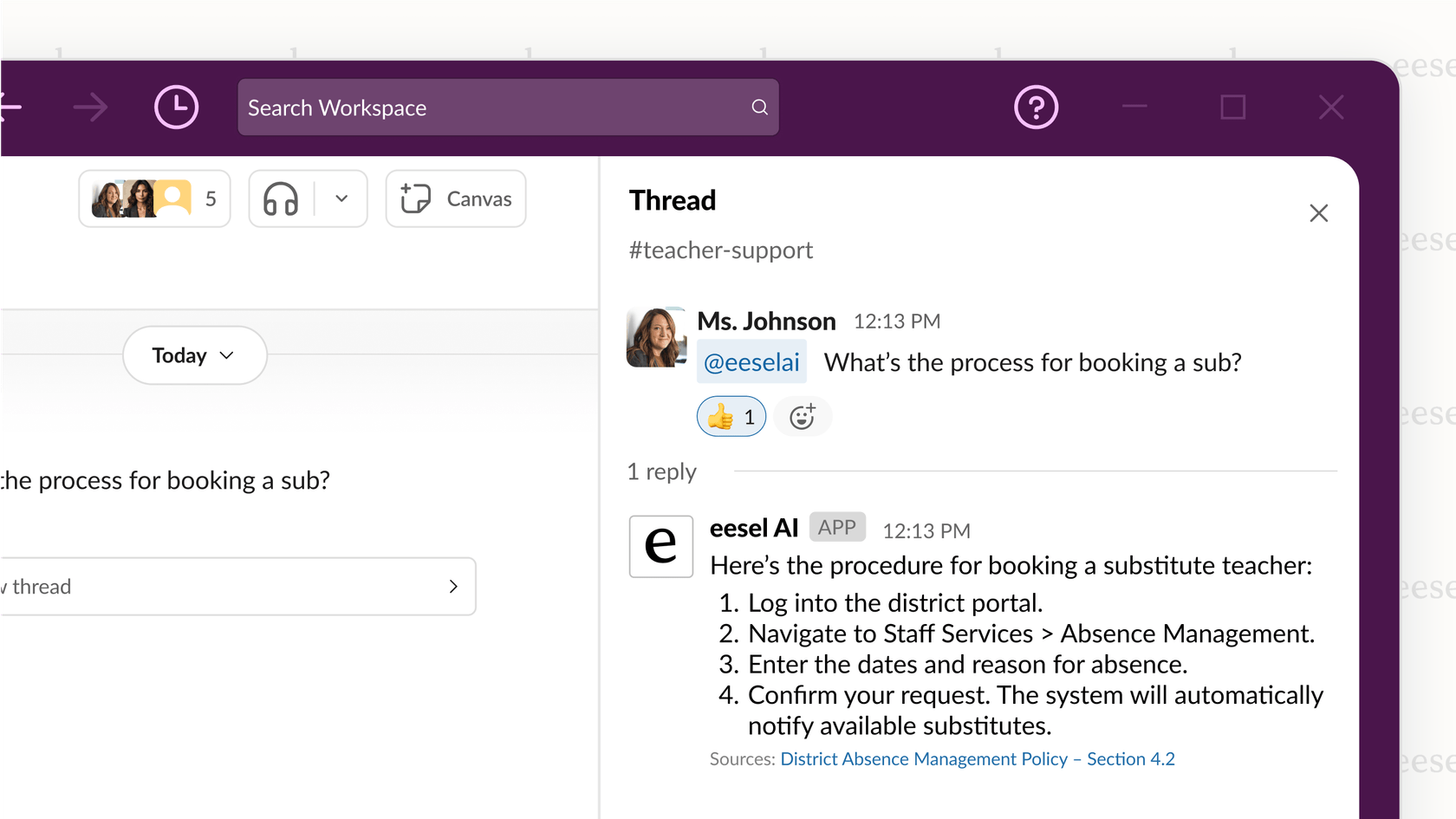The width and height of the screenshot is (1456, 819).
Task: Open eesel AI app profile icon
Action: [x=660, y=547]
